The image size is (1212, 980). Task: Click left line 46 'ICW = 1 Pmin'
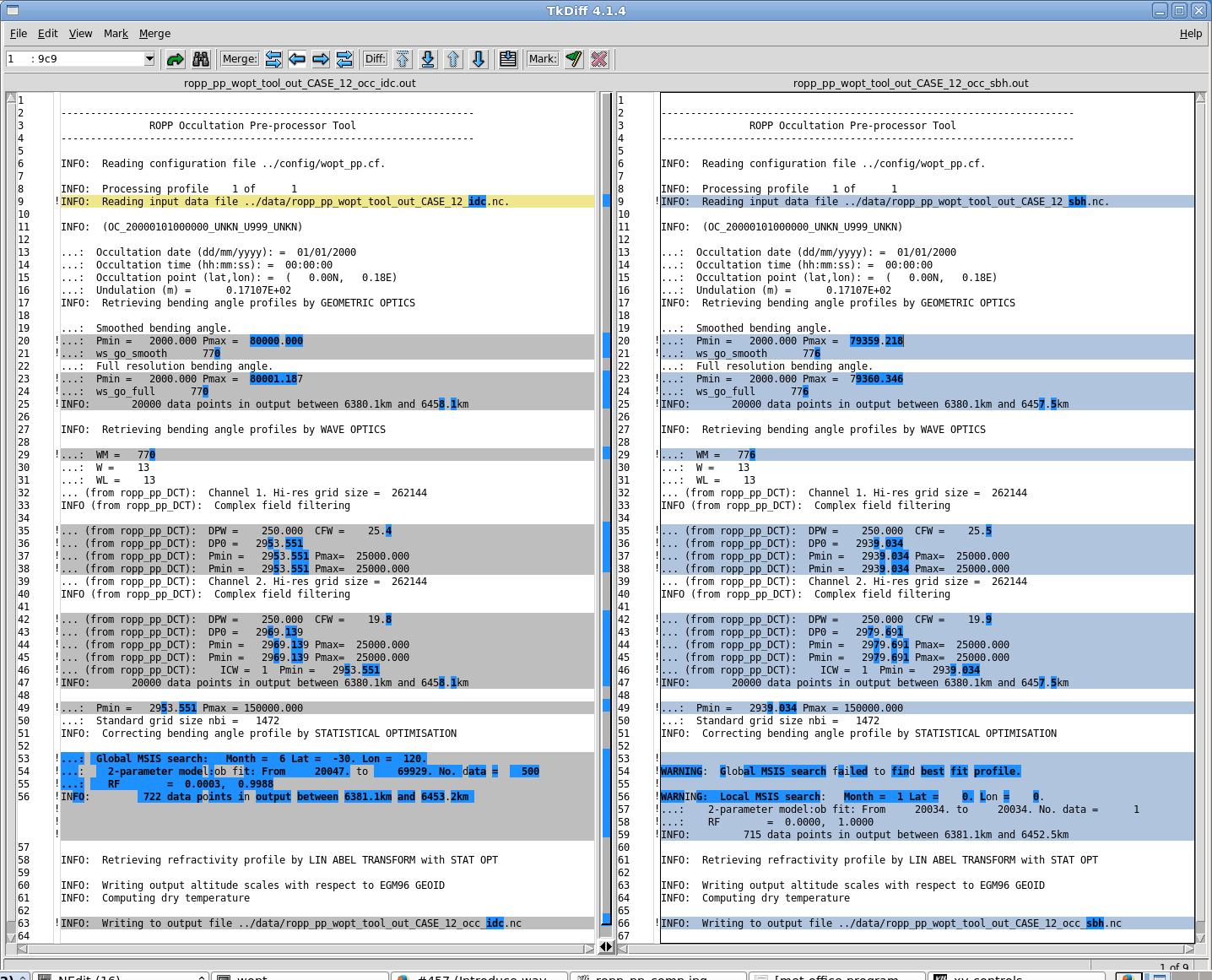pos(327,670)
